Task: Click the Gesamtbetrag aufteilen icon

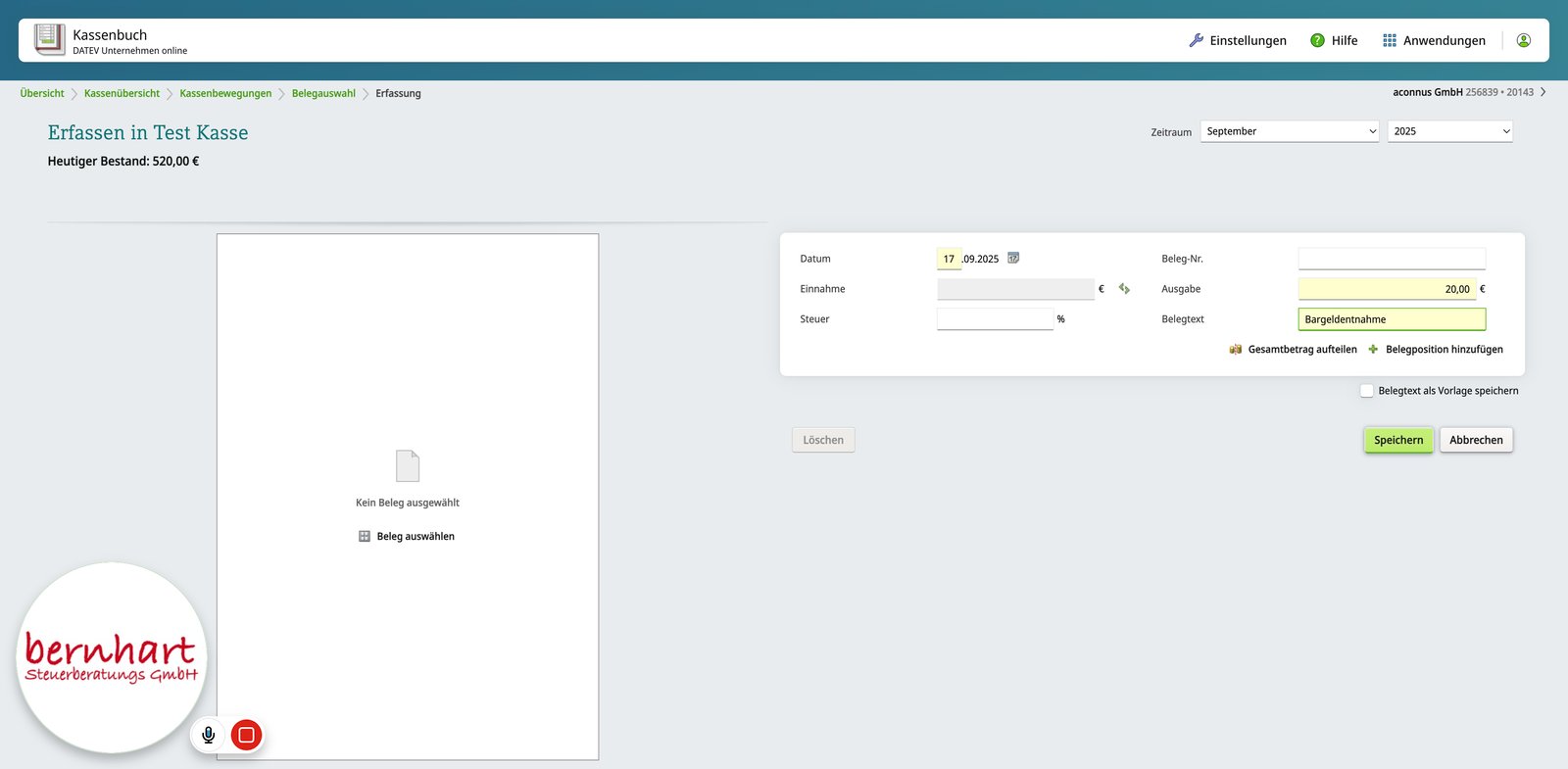Action: coord(1236,349)
